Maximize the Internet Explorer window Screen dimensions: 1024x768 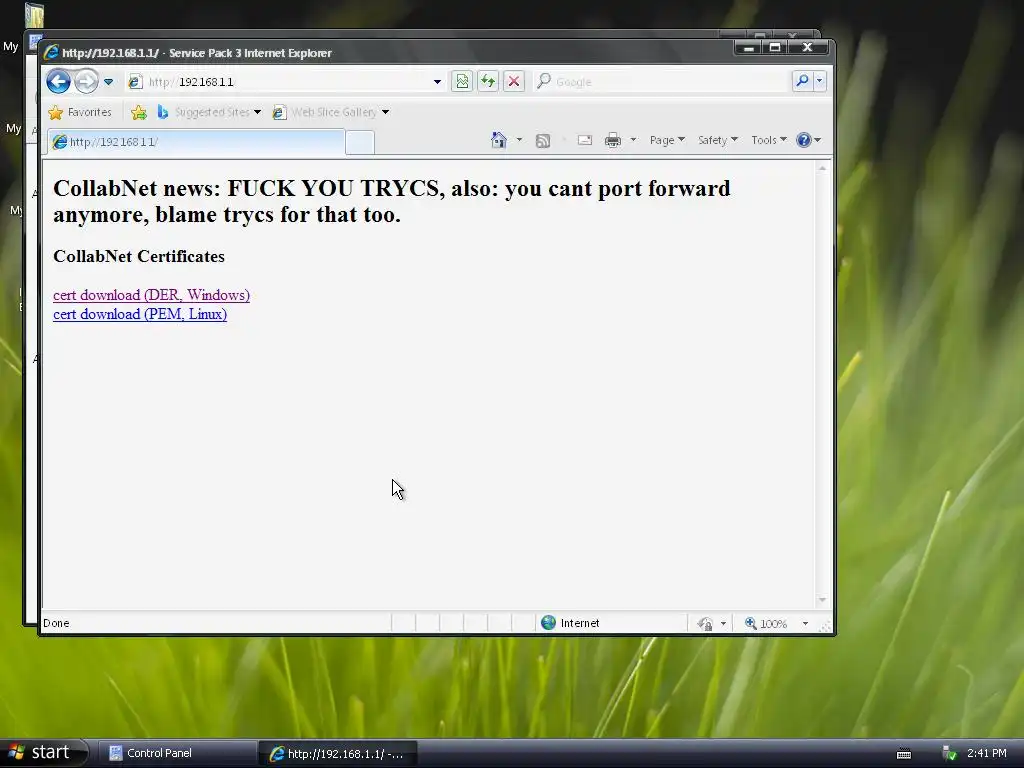point(775,47)
